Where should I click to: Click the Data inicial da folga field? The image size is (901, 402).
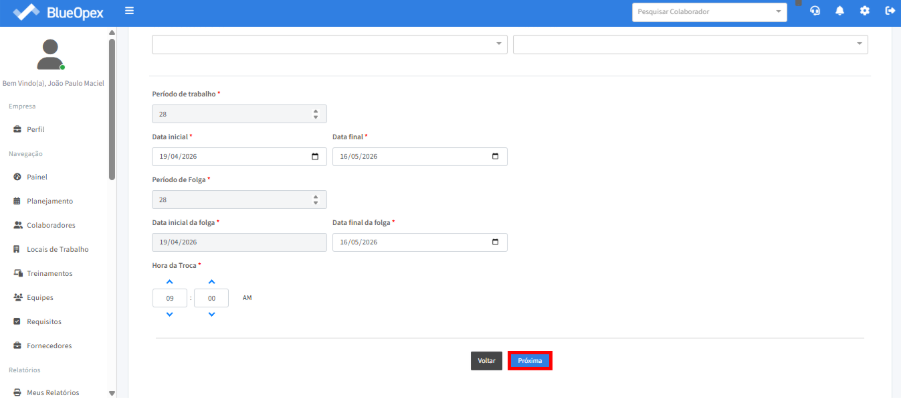click(x=239, y=243)
